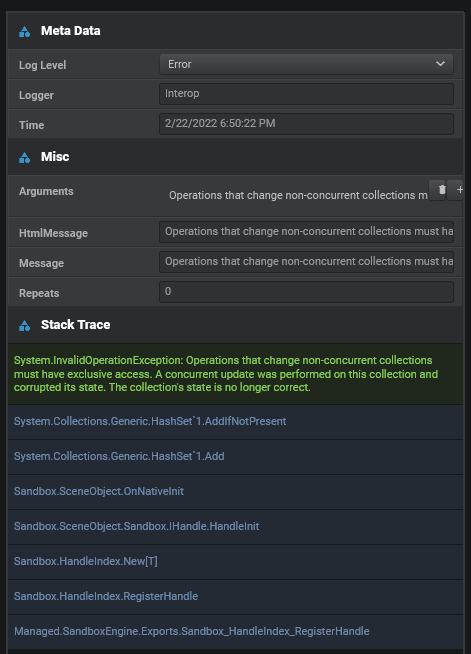Screen dimensions: 471x654
Task: Click the Logger field containing Interop
Action: pos(306,94)
